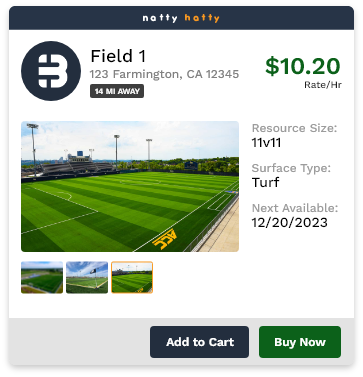
Task: Select the third highlighted thumbnail
Action: (x=132, y=277)
